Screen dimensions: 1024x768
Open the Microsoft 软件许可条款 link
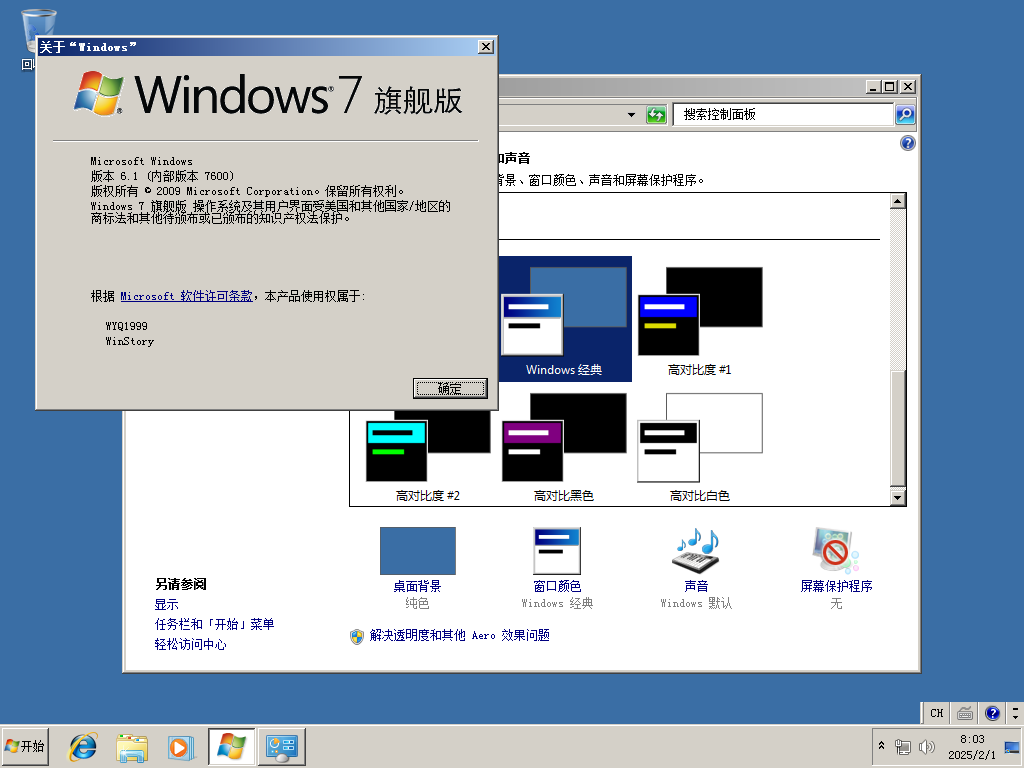tap(186, 296)
